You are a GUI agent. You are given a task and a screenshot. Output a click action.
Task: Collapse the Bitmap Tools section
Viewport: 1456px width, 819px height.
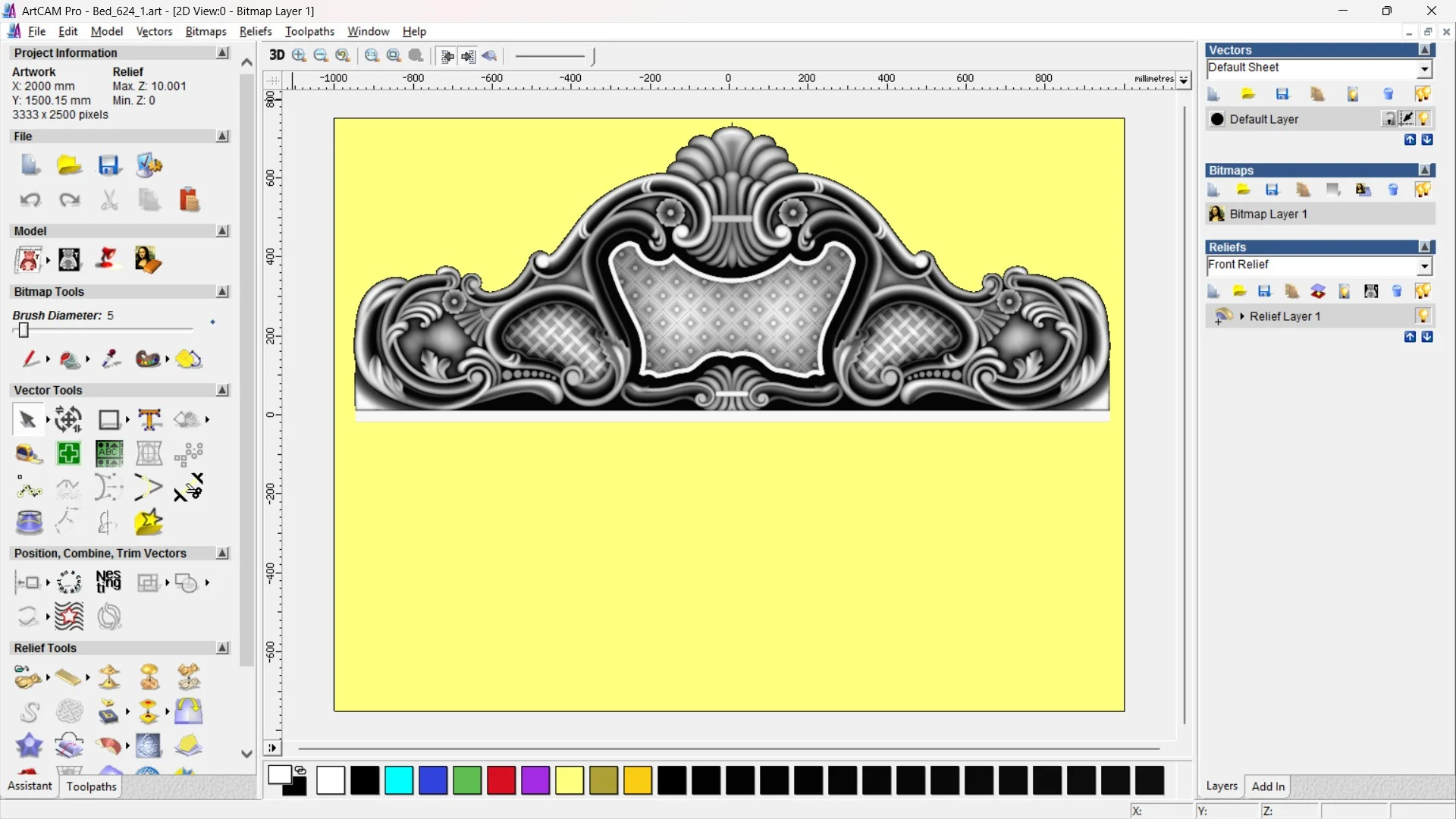point(222,291)
